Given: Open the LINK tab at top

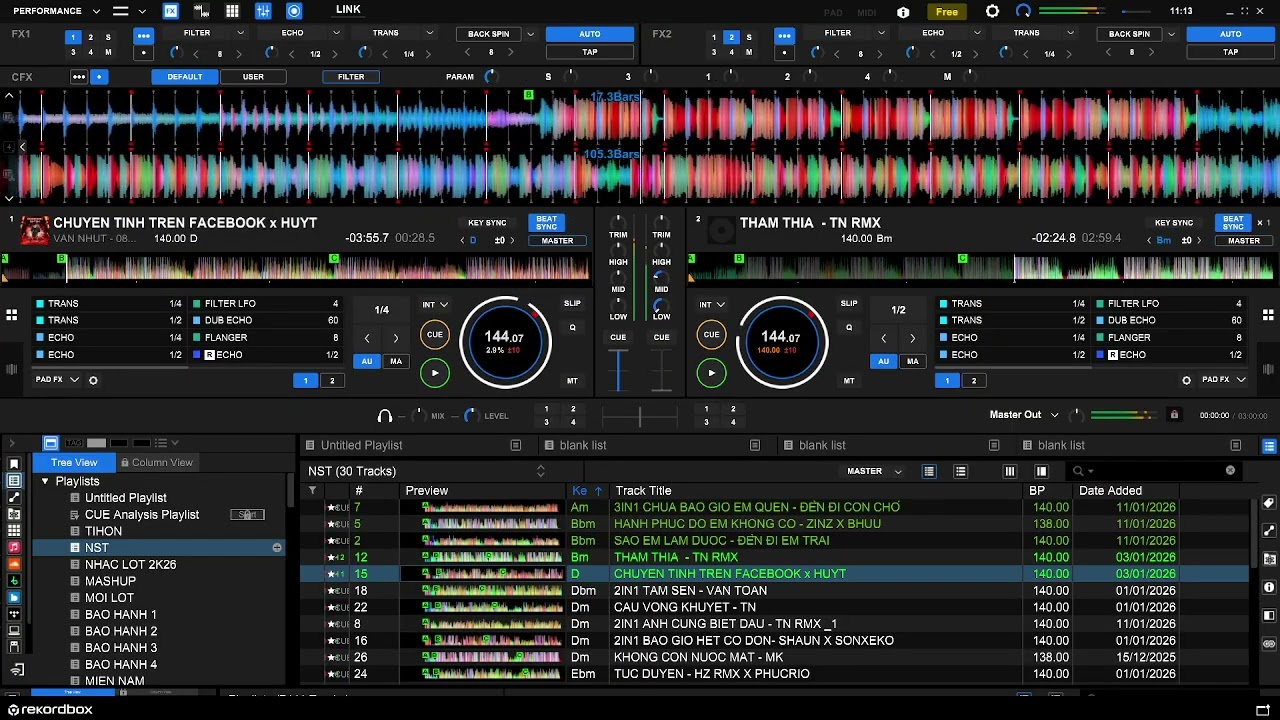Looking at the screenshot, I should [x=348, y=9].
